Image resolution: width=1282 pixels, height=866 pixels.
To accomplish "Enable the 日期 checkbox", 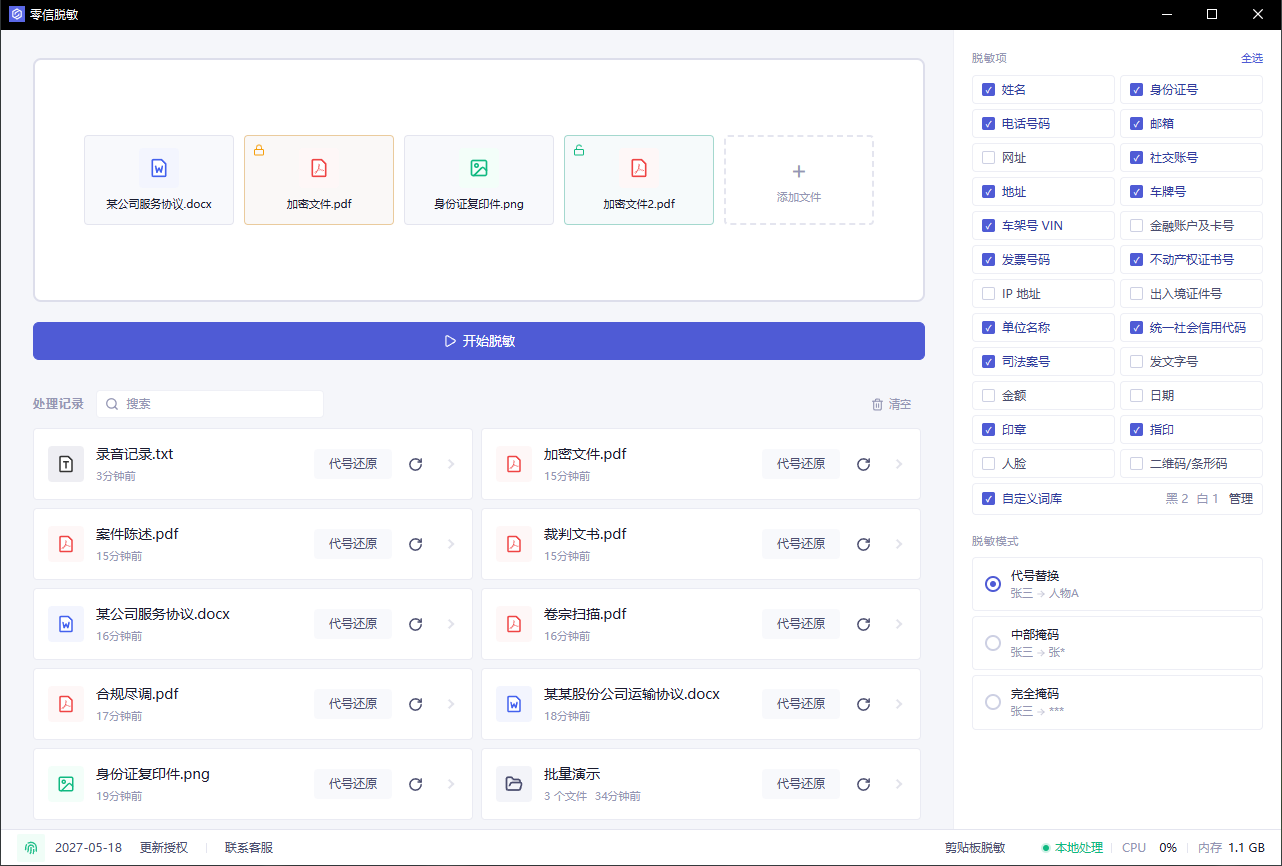I will click(x=1137, y=396).
